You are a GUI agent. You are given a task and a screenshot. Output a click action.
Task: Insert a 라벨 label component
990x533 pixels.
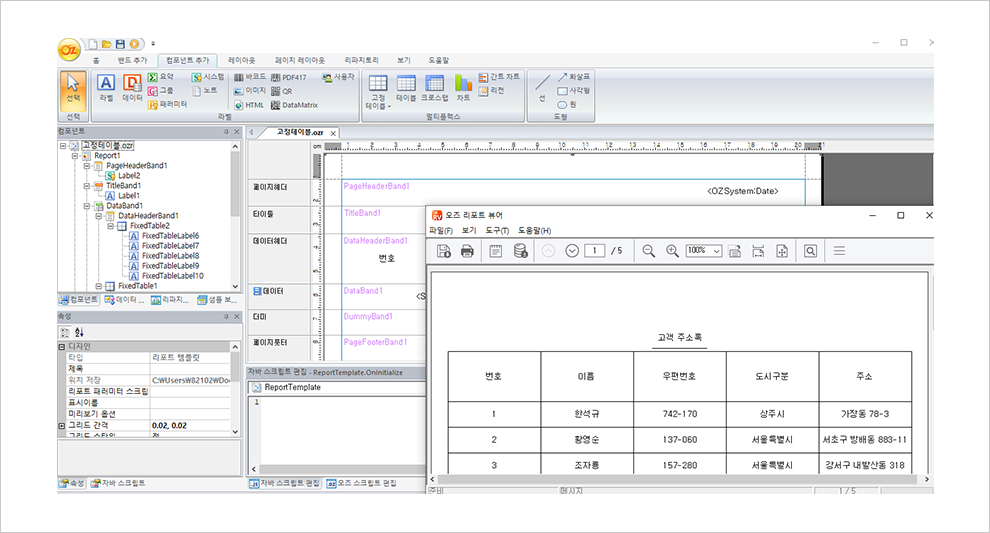click(106, 88)
